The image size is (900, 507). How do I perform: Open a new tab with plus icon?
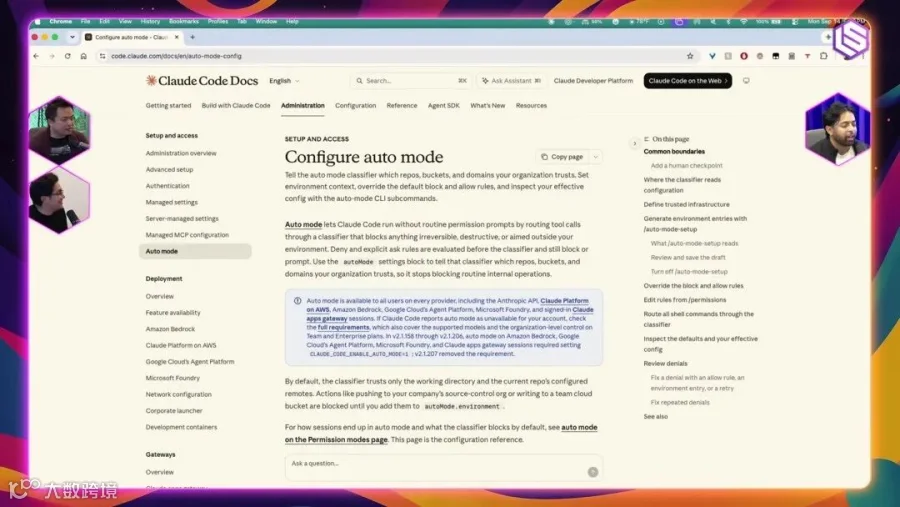192,37
